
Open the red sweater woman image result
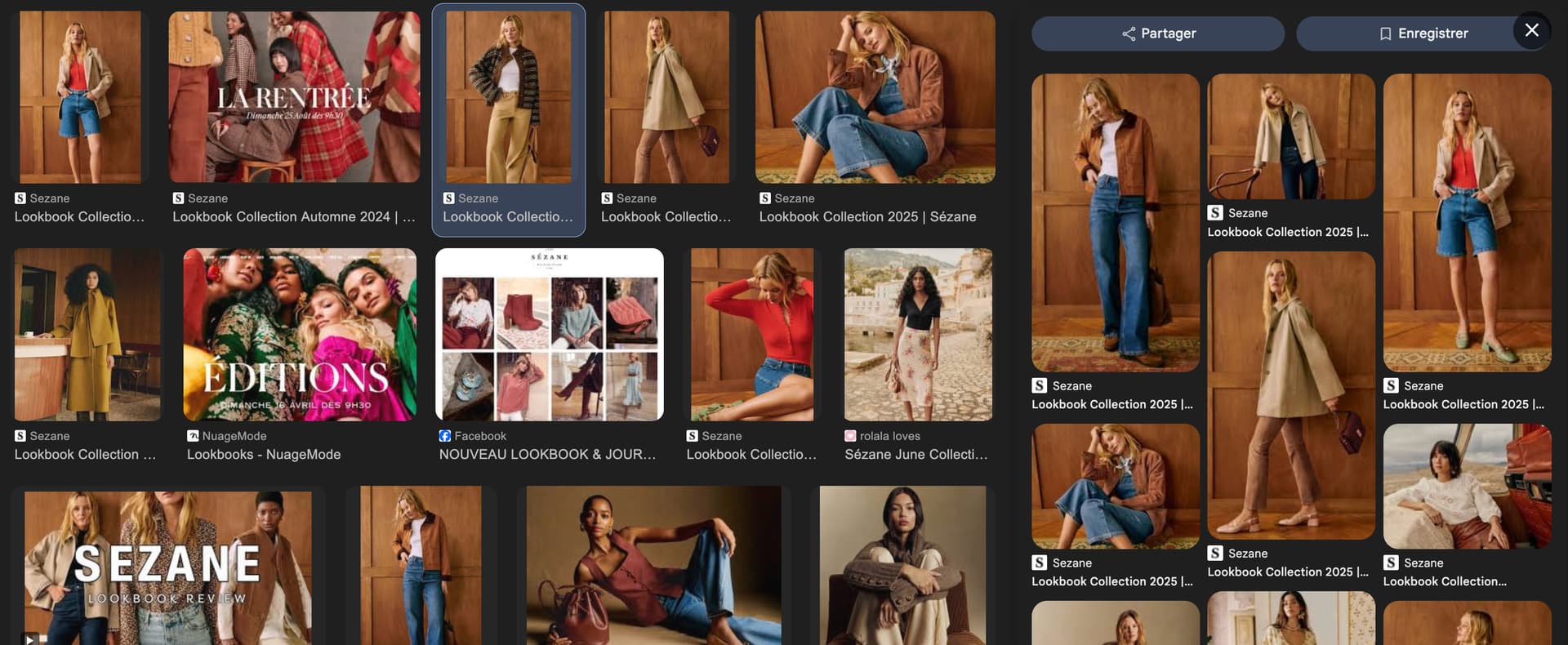751,335
